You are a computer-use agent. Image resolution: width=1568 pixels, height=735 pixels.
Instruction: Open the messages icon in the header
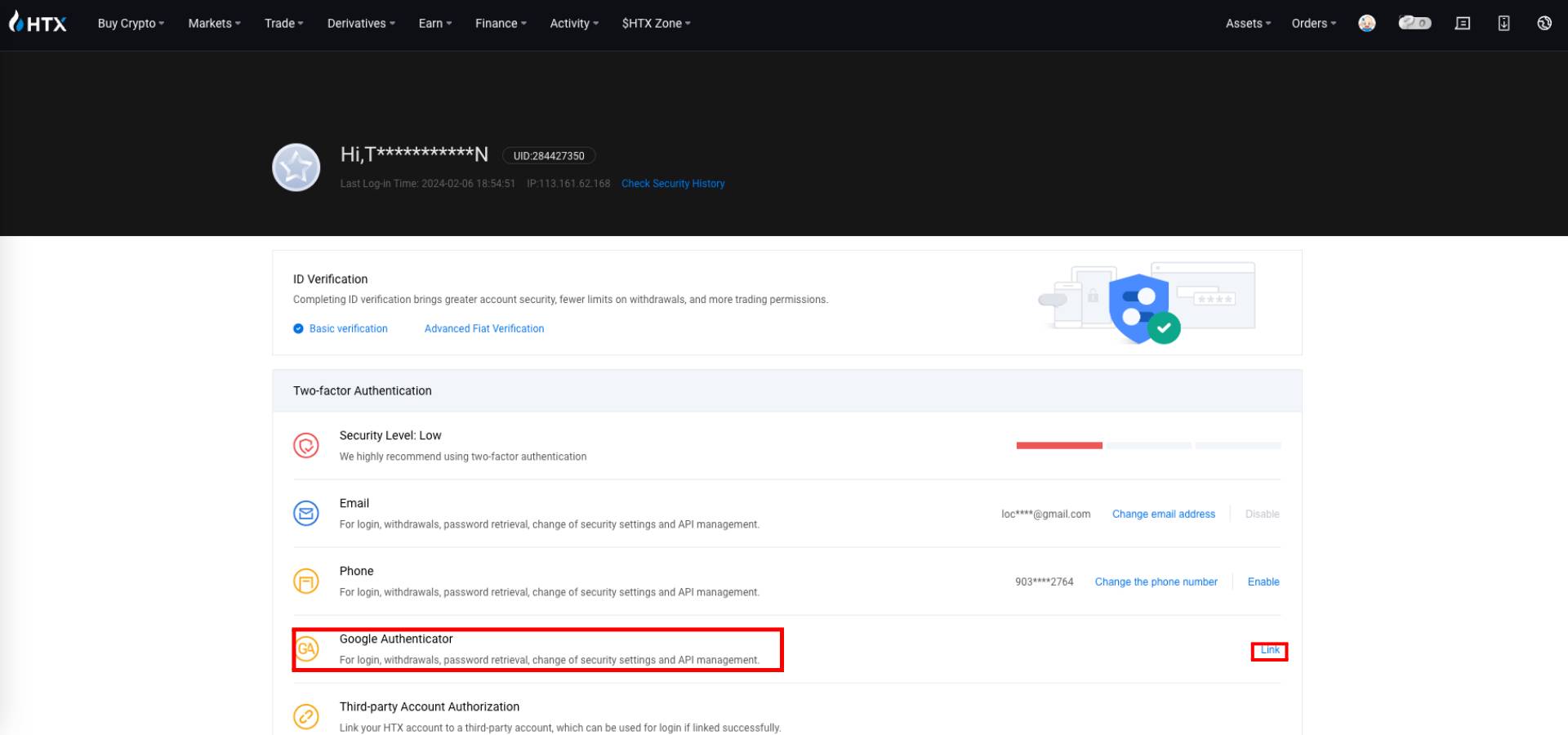[x=1463, y=24]
